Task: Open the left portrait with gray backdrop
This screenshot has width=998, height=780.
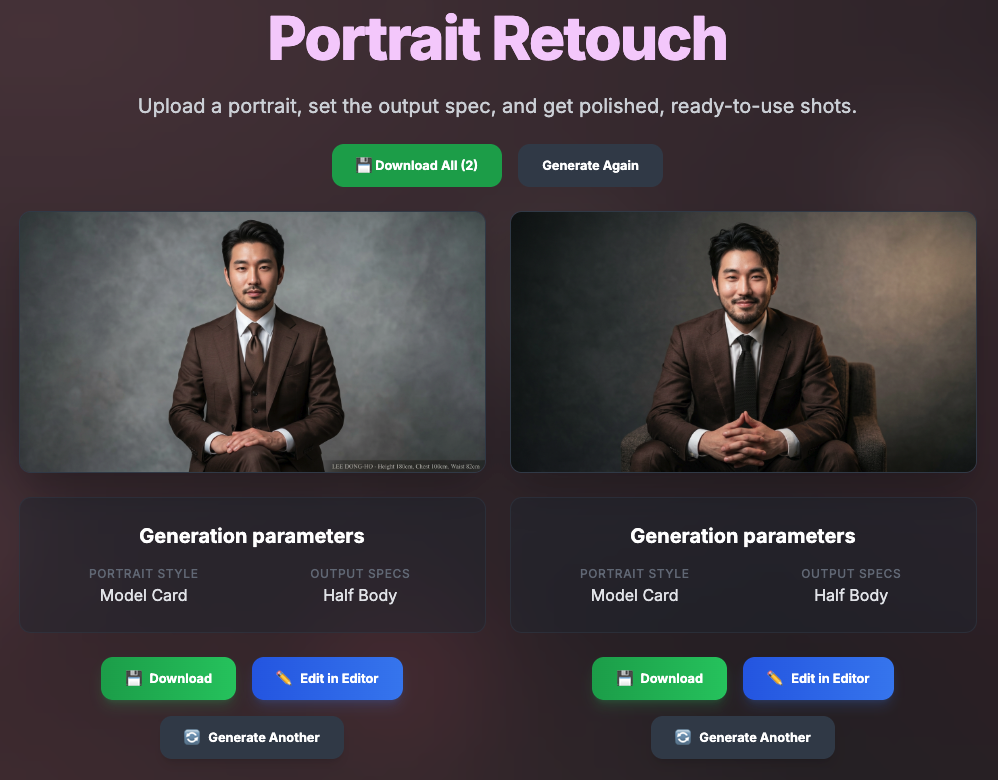Action: pyautogui.click(x=252, y=341)
